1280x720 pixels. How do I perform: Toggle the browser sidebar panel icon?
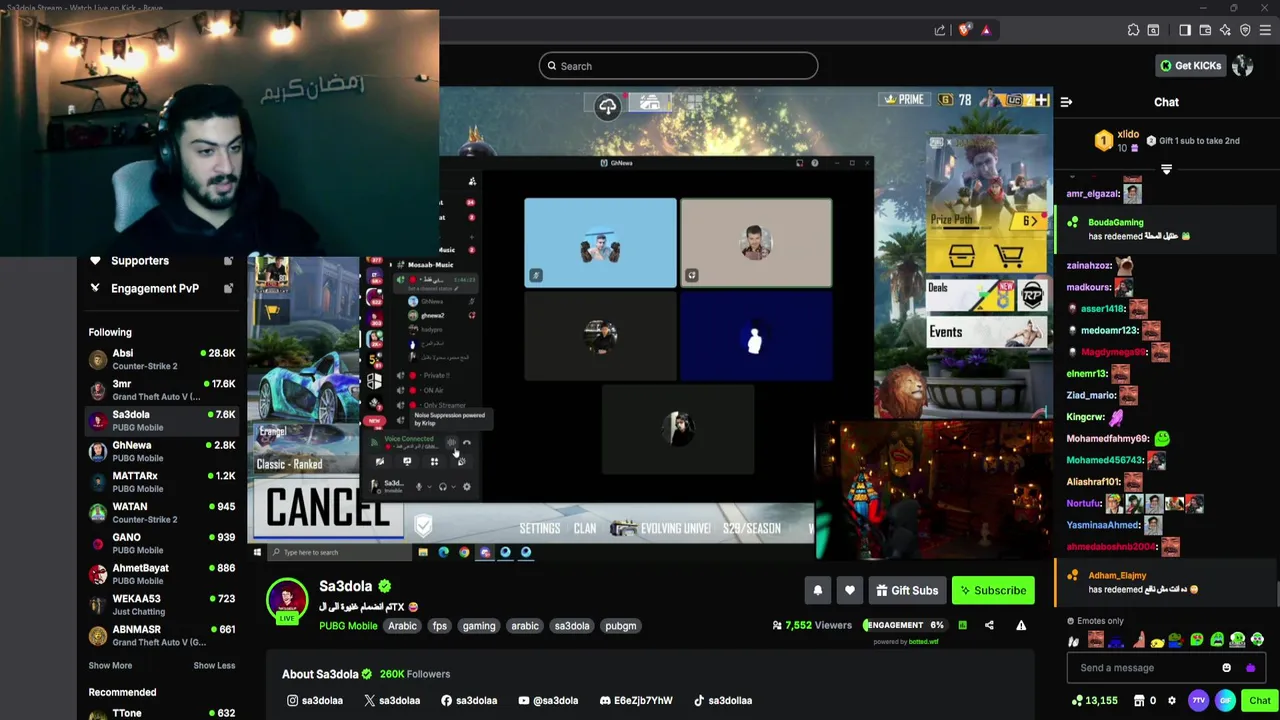coord(1185,30)
